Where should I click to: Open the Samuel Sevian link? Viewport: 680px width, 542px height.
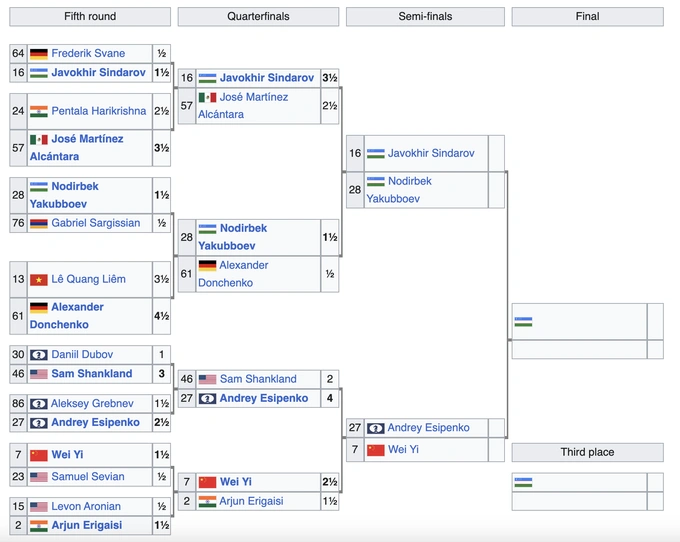89,477
